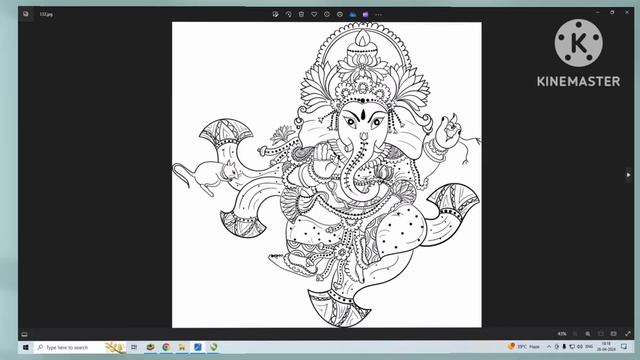Delete the image with the trash icon
Screen dimensions: 640x360
click(x=301, y=14)
